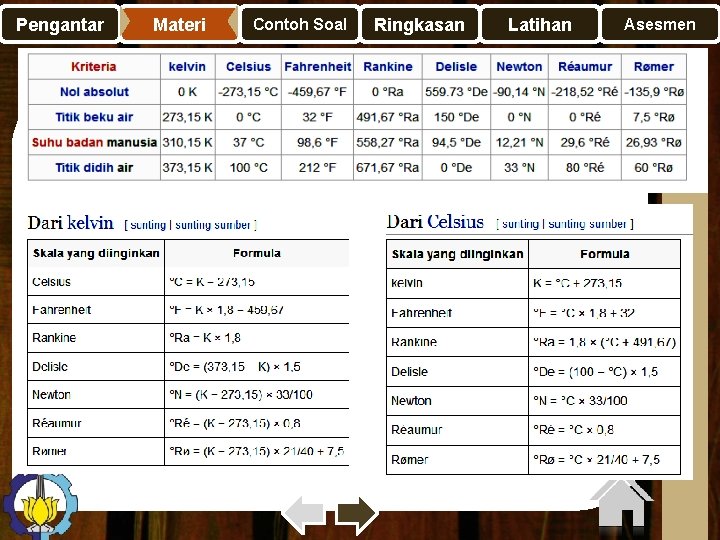
Task: Click 'sunting sumber' link beside Dari Celsius
Action: point(587,224)
